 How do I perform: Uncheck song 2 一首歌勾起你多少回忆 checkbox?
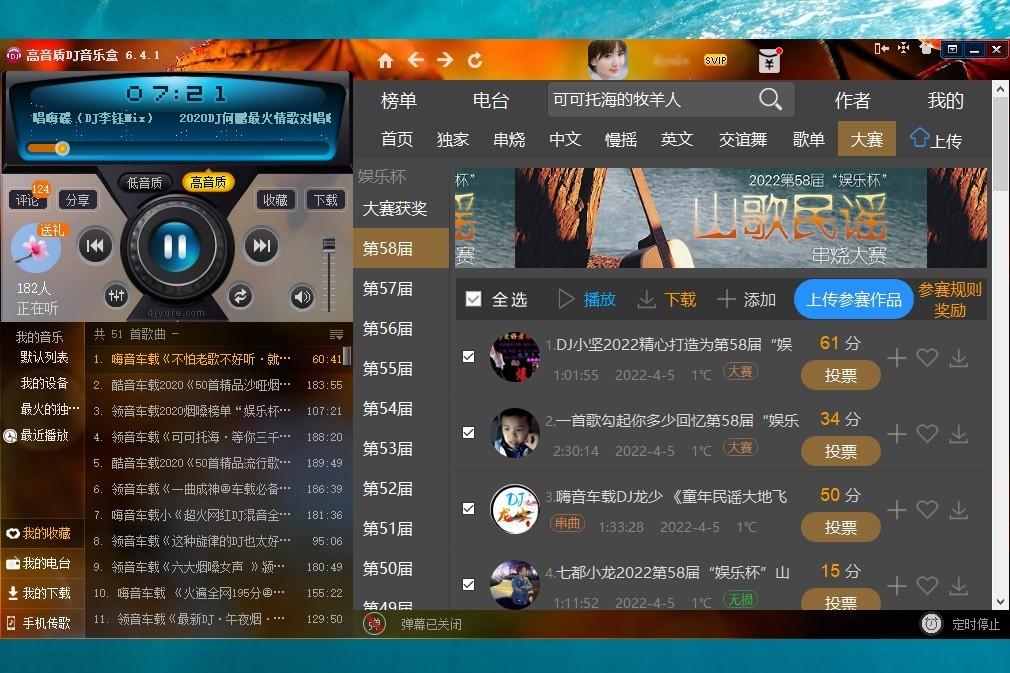click(x=469, y=433)
